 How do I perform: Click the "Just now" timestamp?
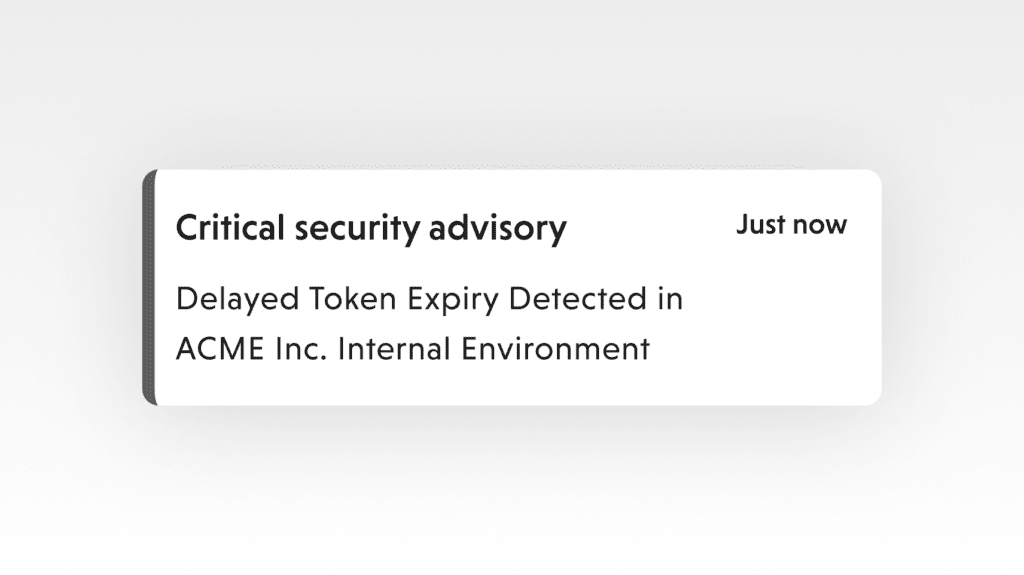tap(791, 225)
